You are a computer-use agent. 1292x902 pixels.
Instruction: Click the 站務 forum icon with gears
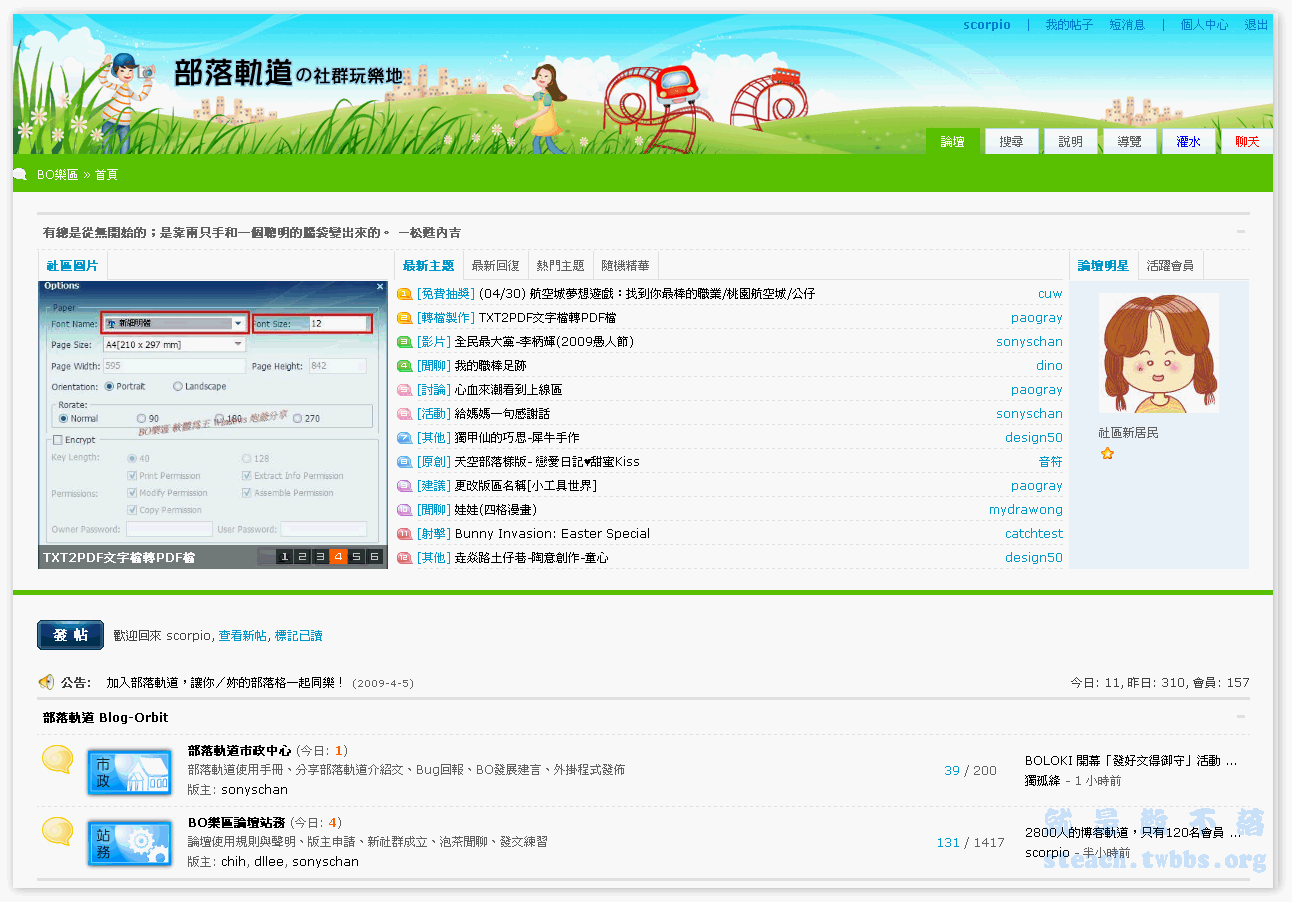tap(129, 844)
